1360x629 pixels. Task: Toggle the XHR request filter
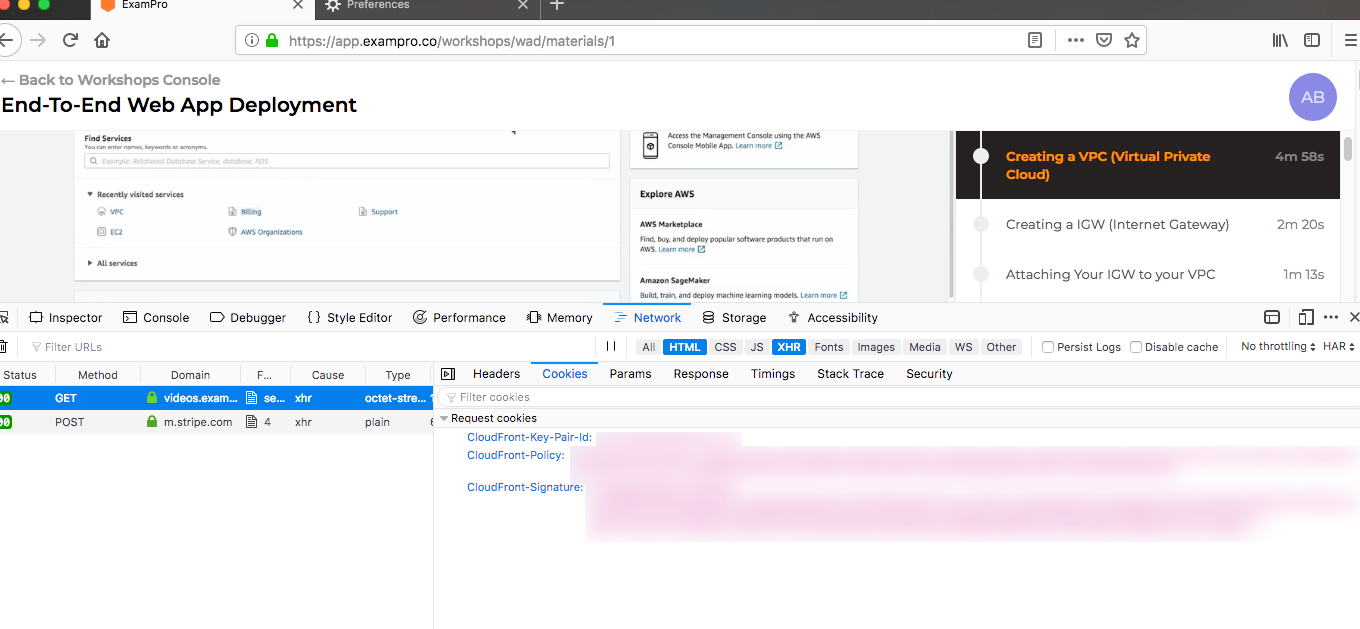pyautogui.click(x=789, y=347)
